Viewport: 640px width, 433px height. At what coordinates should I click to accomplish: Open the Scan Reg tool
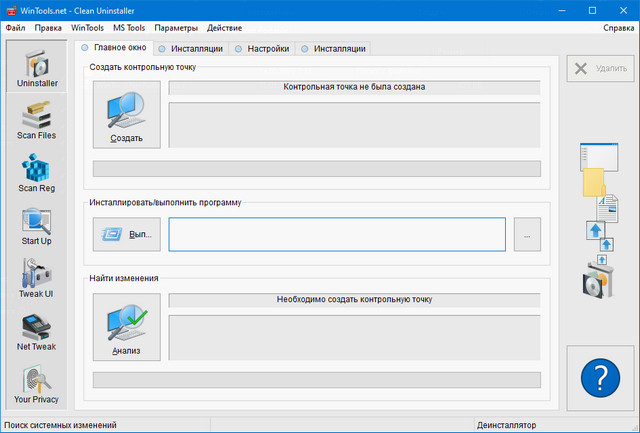click(36, 173)
